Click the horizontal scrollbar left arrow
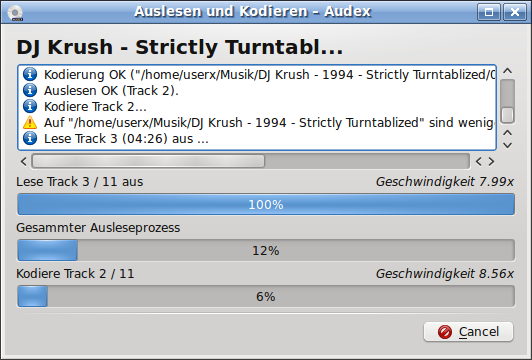532x360 pixels. (24, 162)
